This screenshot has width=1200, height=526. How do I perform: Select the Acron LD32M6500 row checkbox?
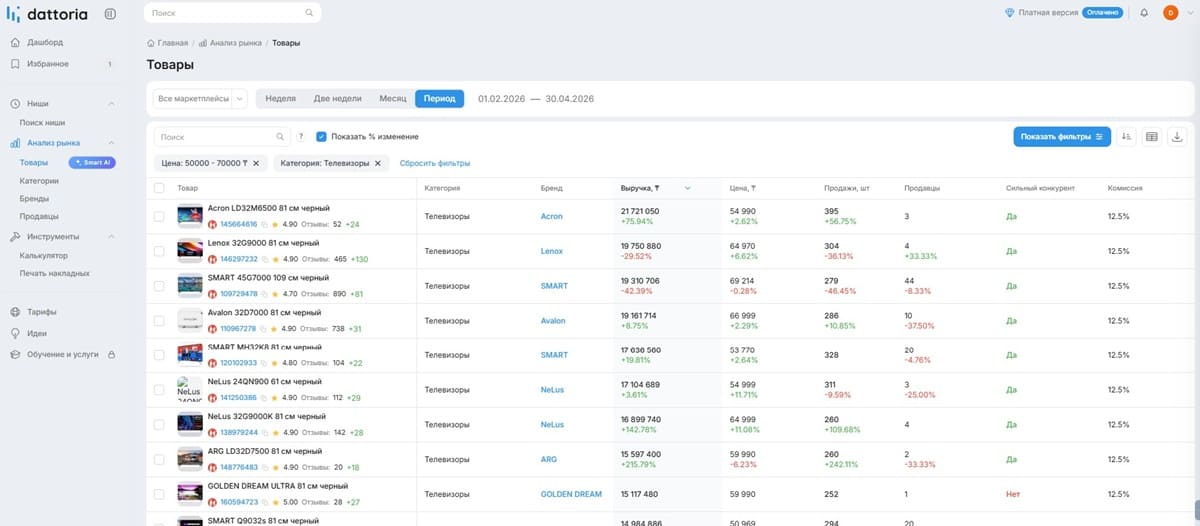(159, 216)
